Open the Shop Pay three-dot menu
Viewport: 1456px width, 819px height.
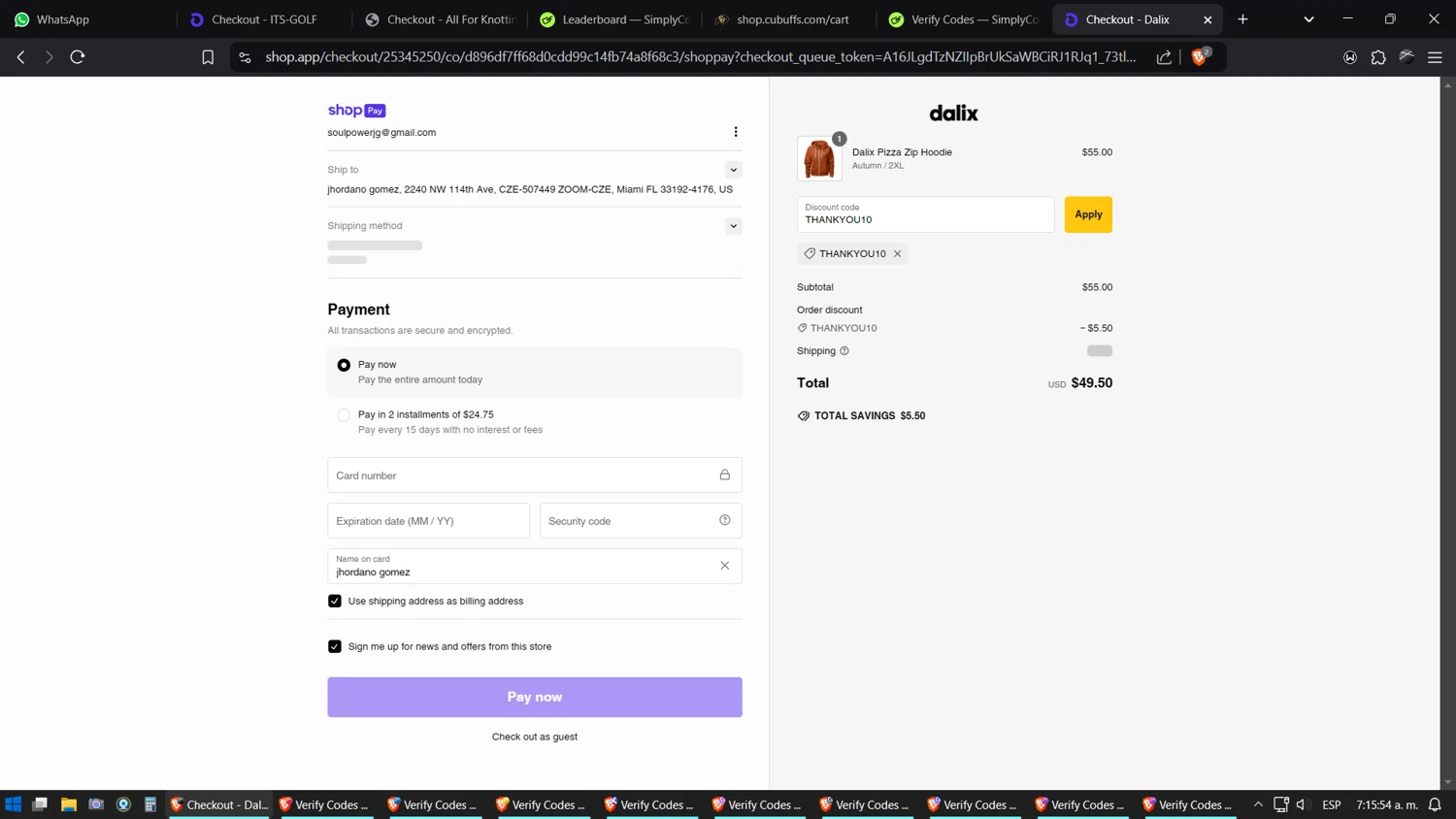coord(736,132)
